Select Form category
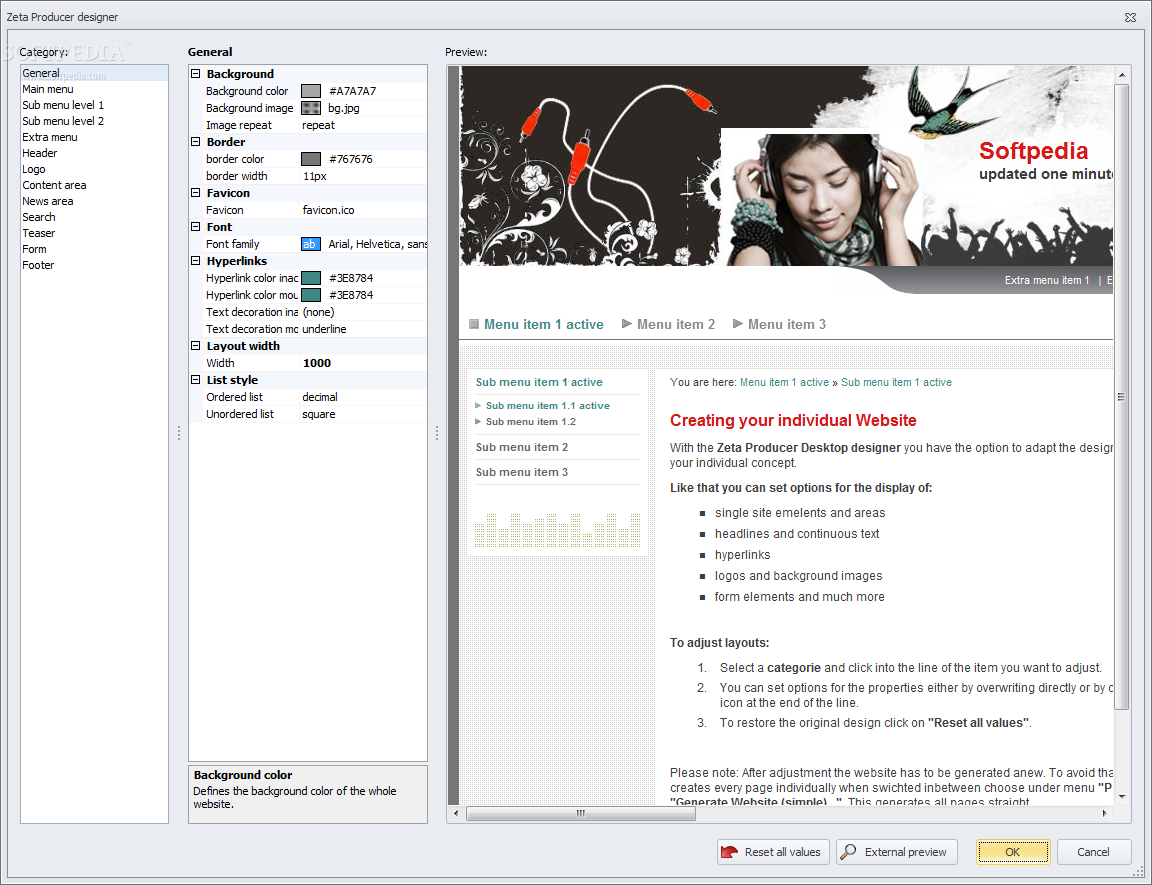The height and width of the screenshot is (885, 1152). (x=94, y=249)
